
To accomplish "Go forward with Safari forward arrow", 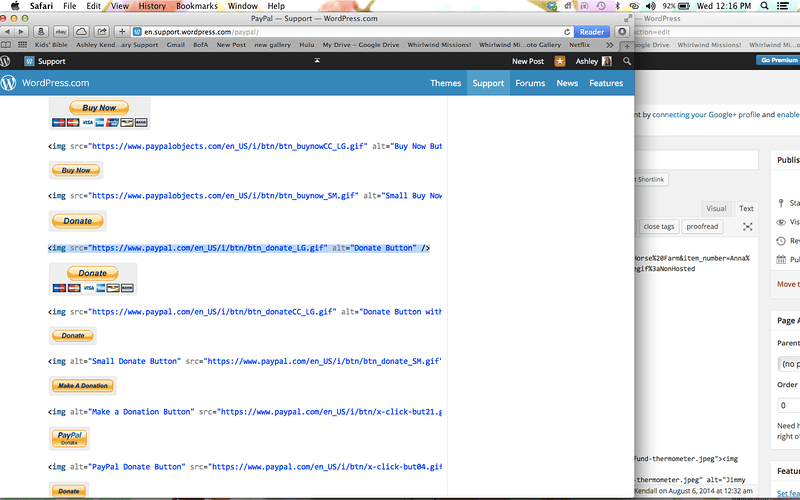I will pos(21,32).
